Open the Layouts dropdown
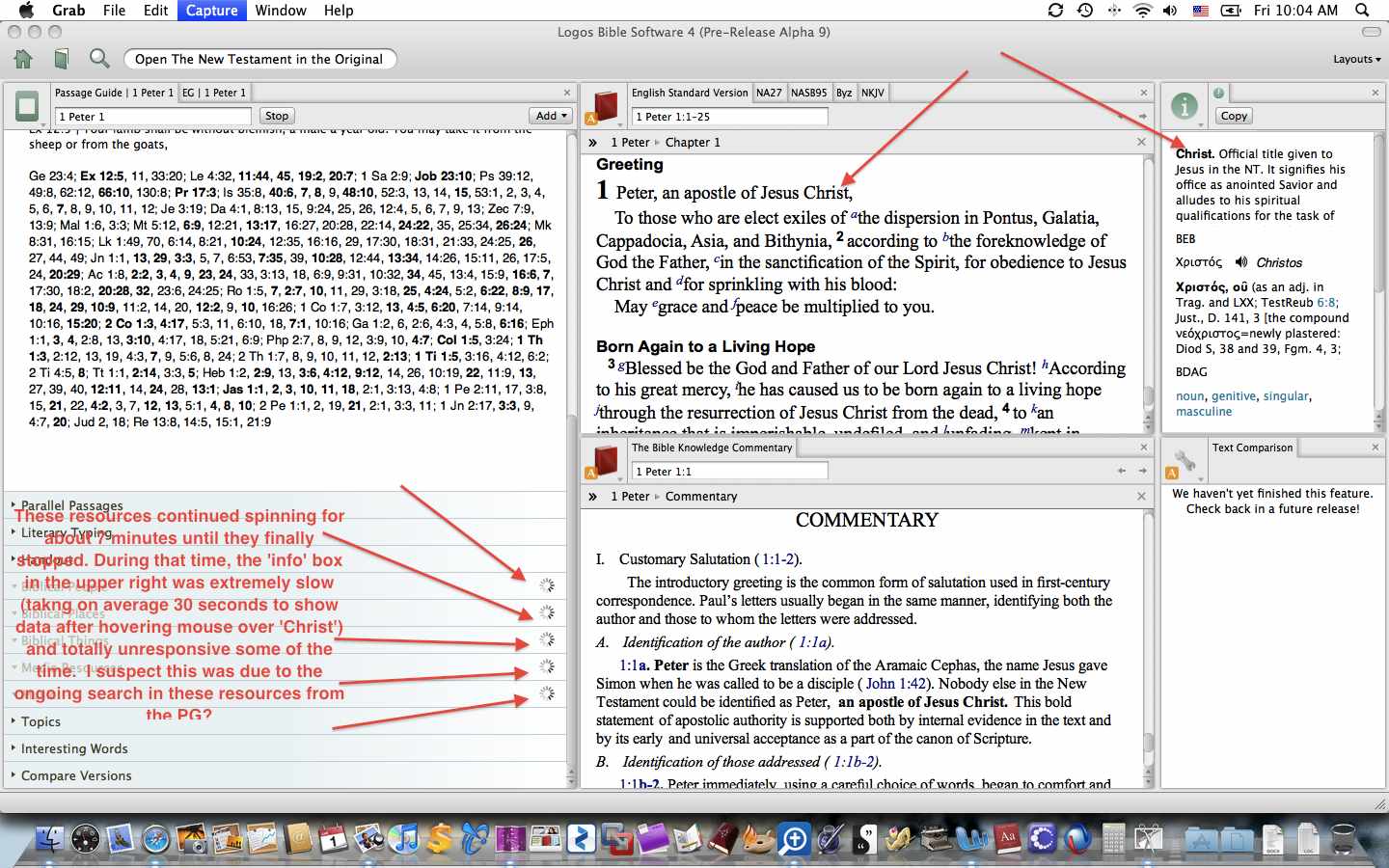 (1356, 59)
